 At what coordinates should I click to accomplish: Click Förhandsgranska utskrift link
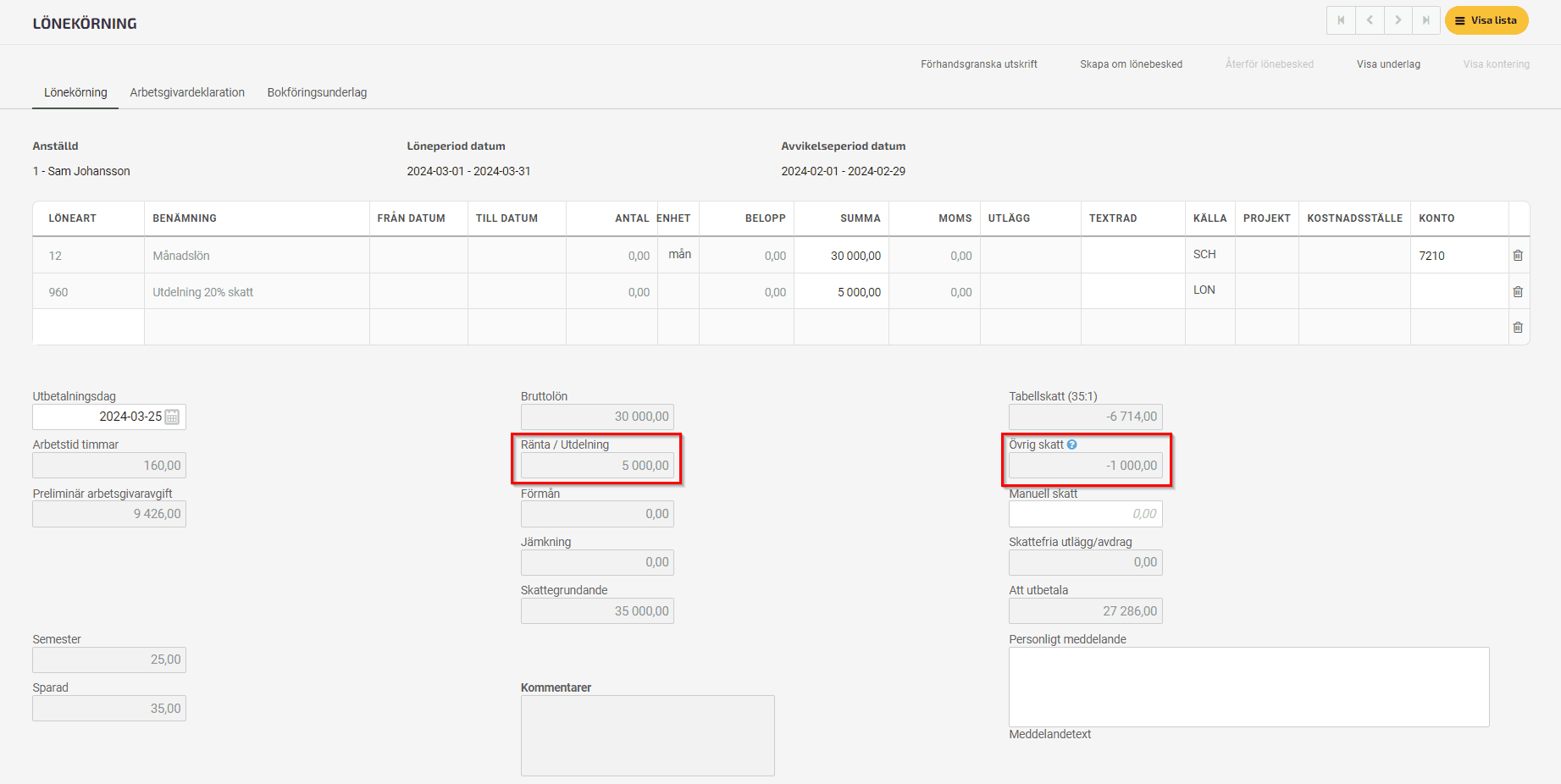click(979, 64)
